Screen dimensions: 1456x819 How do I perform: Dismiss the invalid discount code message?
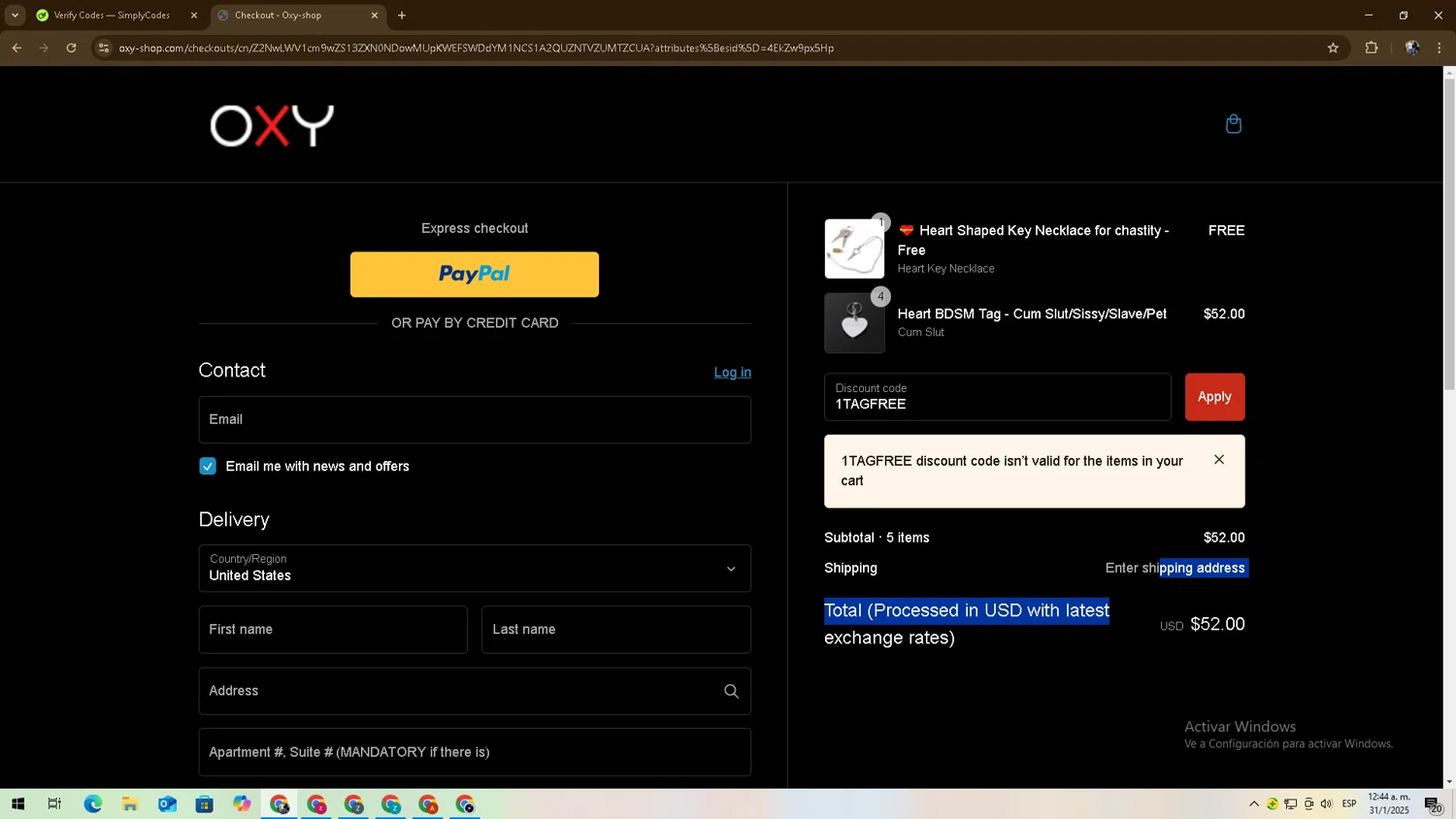[x=1219, y=460]
